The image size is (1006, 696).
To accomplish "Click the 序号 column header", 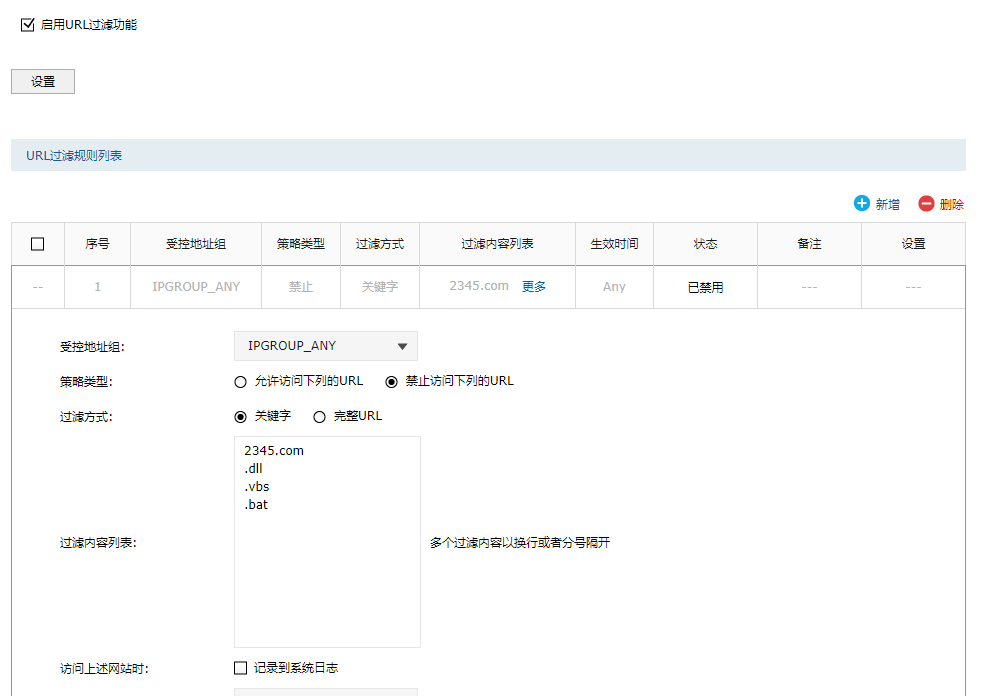I will tap(98, 244).
